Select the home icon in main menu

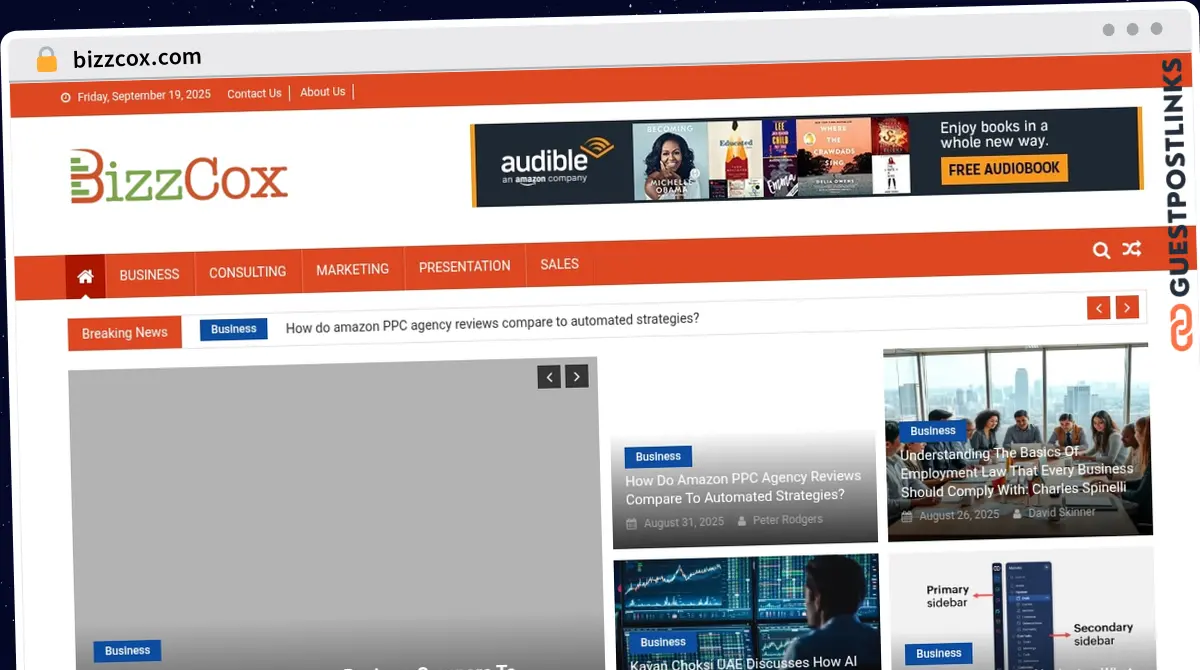(x=85, y=276)
